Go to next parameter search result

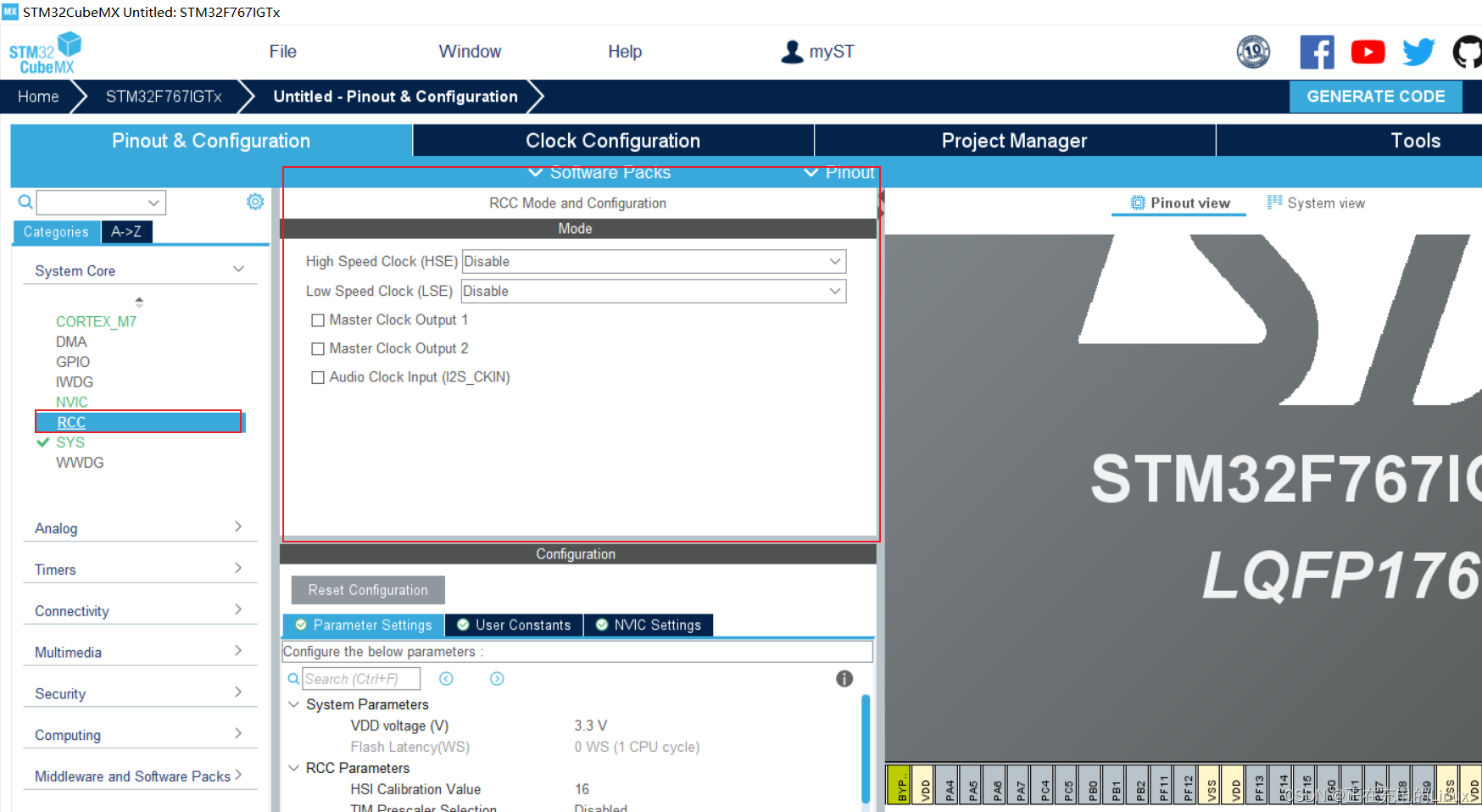click(x=497, y=678)
